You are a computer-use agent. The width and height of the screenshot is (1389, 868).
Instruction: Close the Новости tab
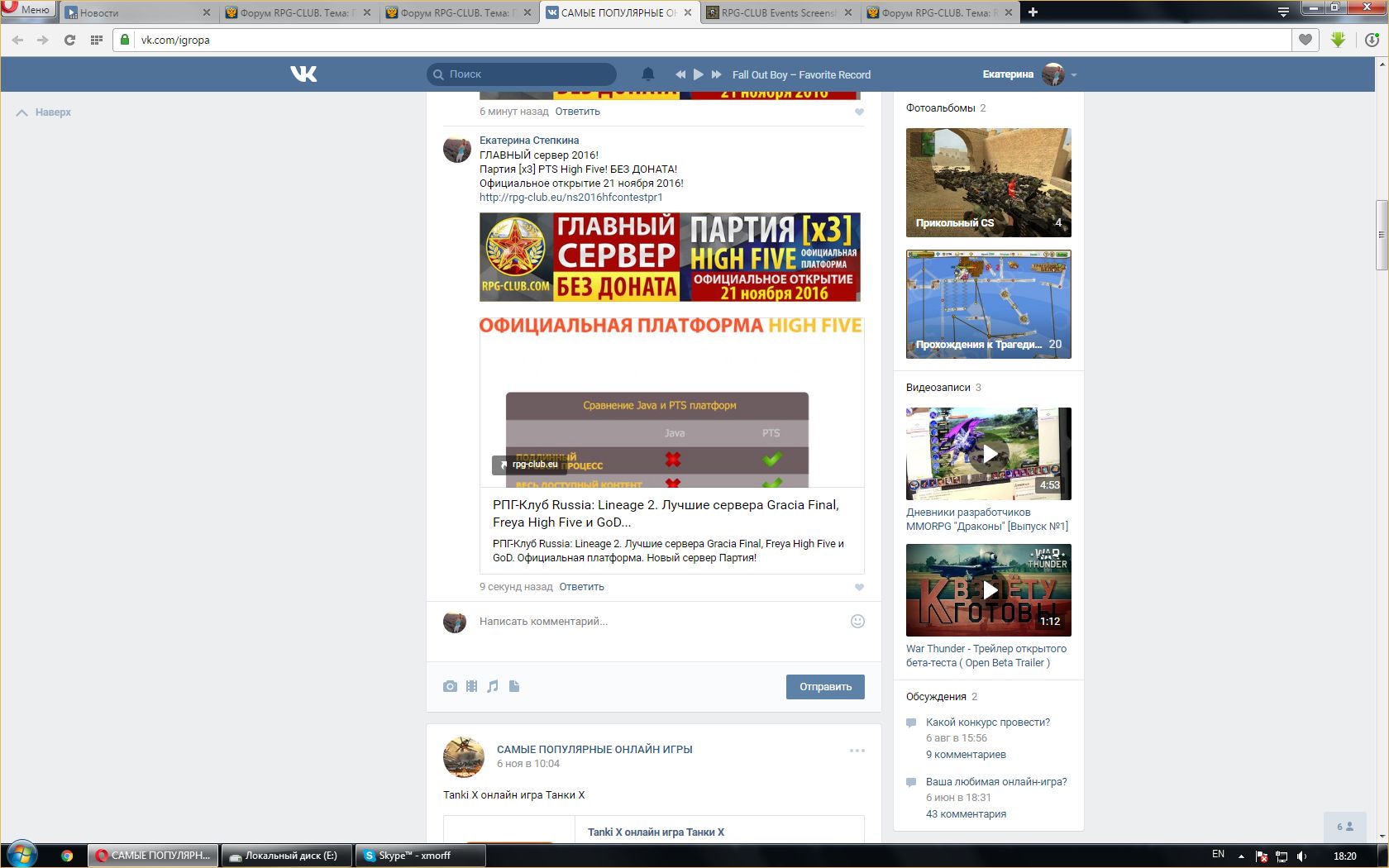pos(206,12)
